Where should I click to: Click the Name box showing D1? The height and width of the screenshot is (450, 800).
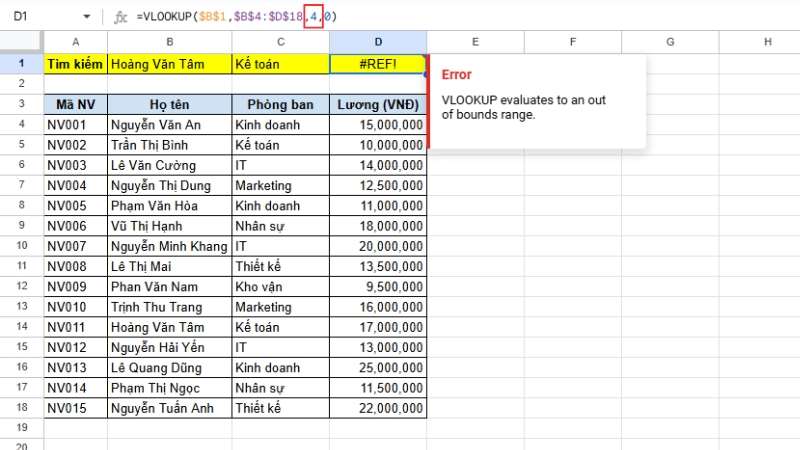(40, 17)
